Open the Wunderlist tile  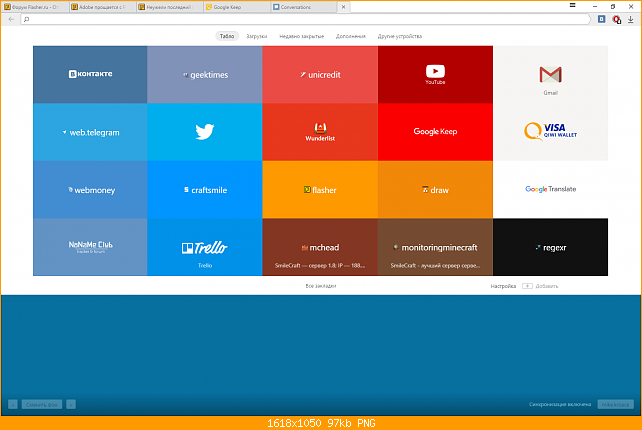point(320,132)
